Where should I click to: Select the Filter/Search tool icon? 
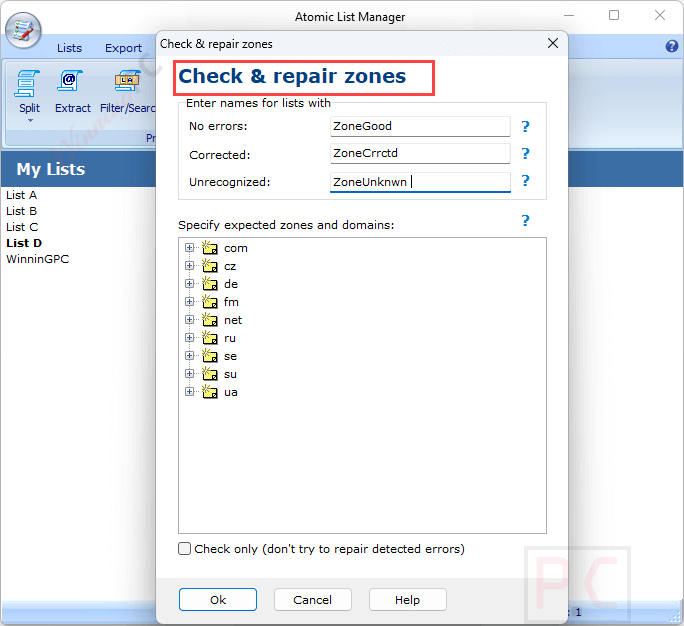click(x=127, y=81)
